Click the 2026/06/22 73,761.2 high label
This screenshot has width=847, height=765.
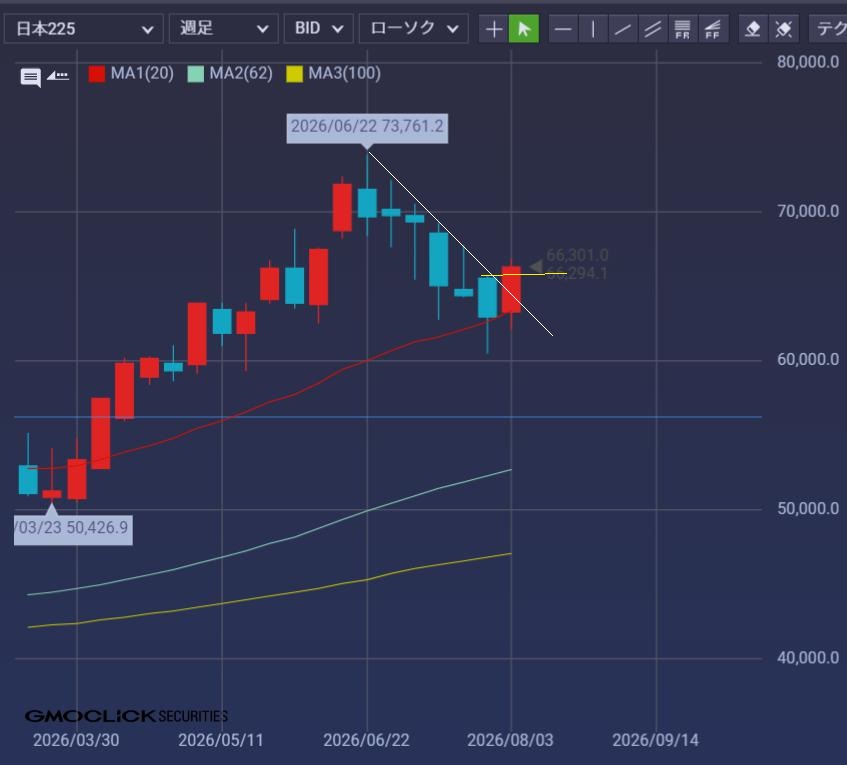[367, 128]
